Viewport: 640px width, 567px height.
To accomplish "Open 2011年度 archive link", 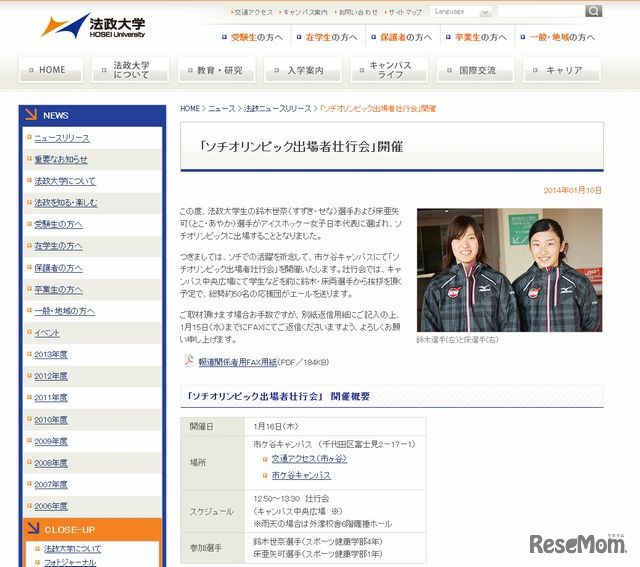I will [x=51, y=398].
